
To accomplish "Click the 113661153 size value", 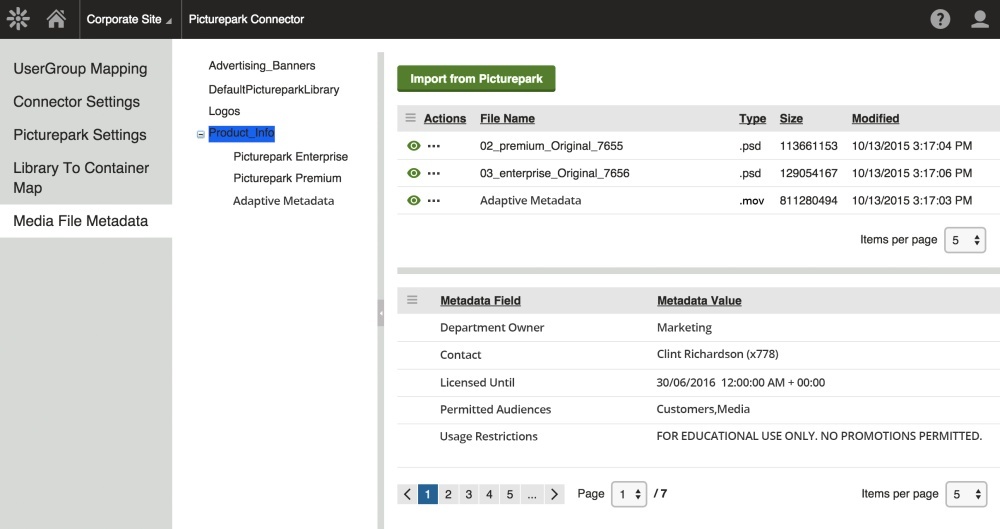I will [x=808, y=146].
